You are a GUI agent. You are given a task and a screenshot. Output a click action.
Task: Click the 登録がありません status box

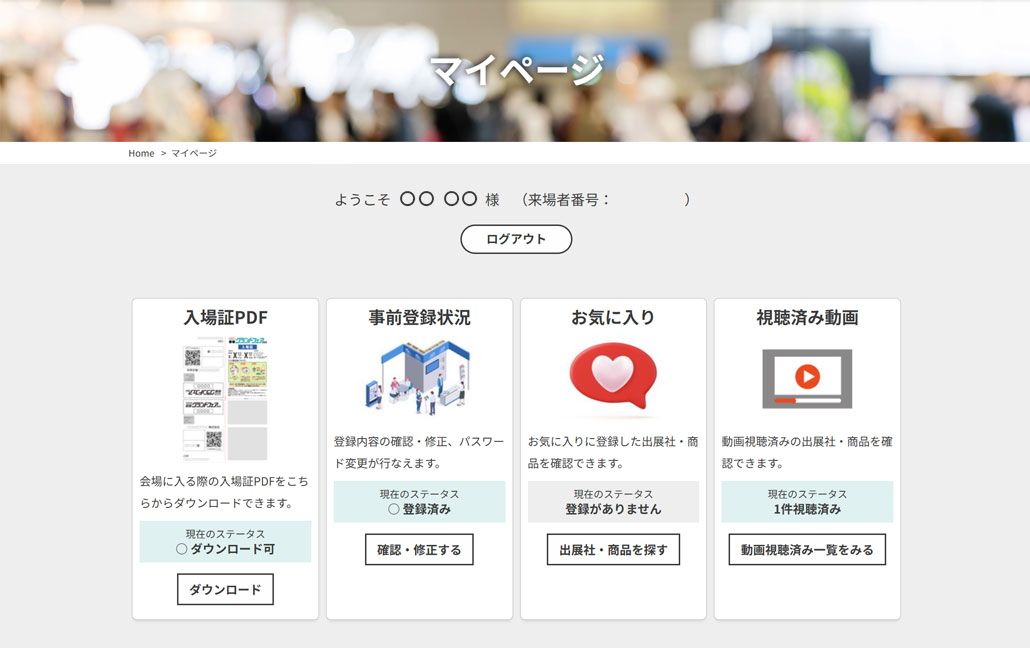pyautogui.click(x=613, y=501)
